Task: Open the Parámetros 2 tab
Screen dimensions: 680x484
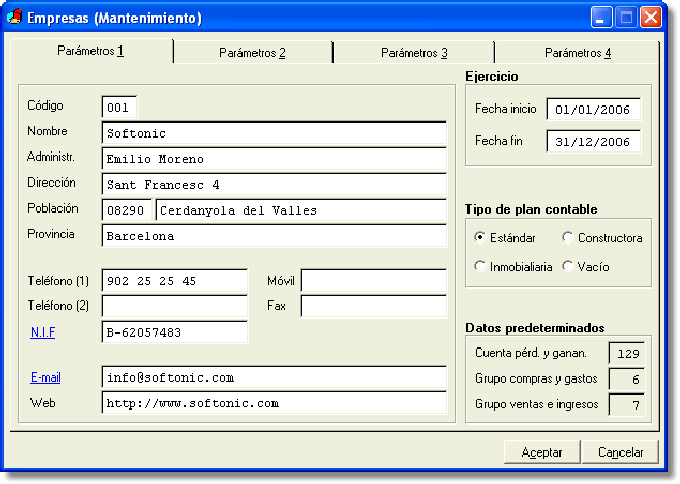Action: click(x=252, y=53)
